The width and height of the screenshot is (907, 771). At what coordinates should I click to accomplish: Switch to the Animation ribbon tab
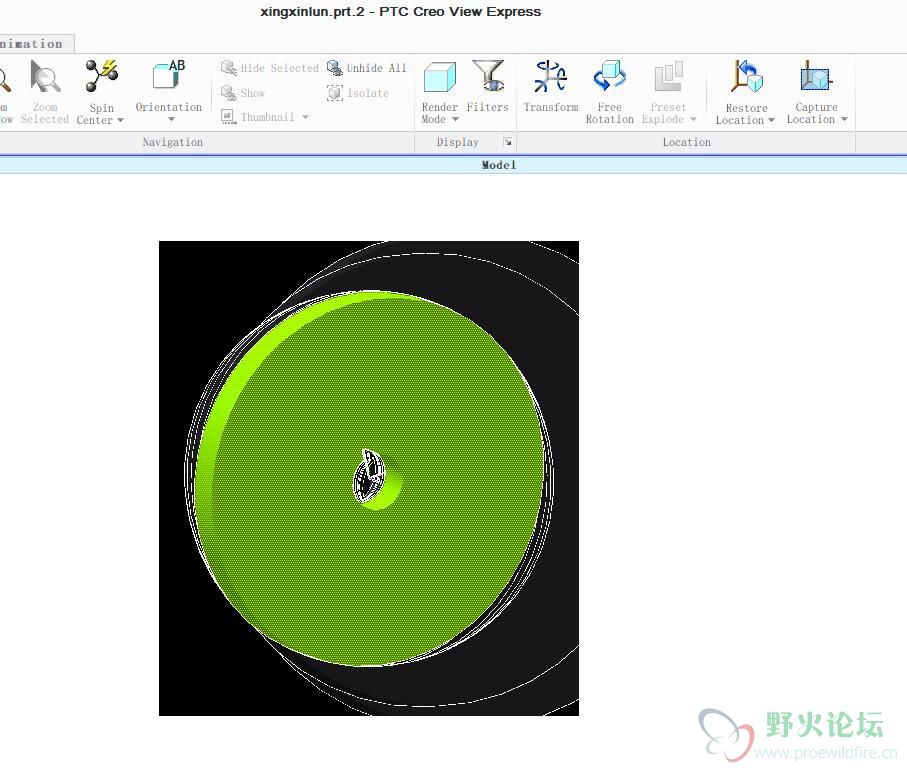tap(34, 44)
